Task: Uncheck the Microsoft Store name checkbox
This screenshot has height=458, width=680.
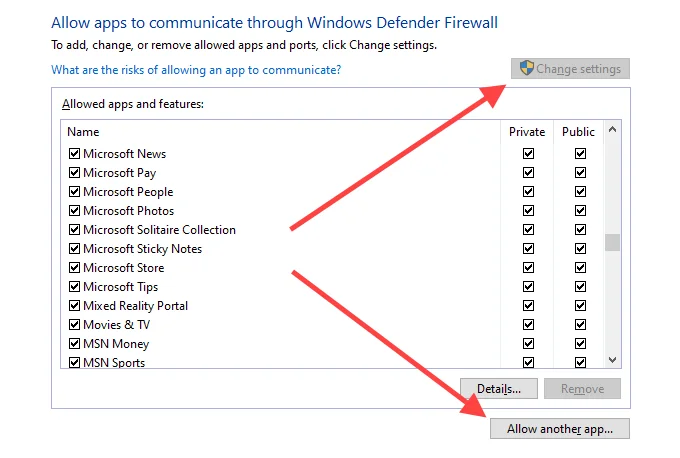Action: pos(74,268)
